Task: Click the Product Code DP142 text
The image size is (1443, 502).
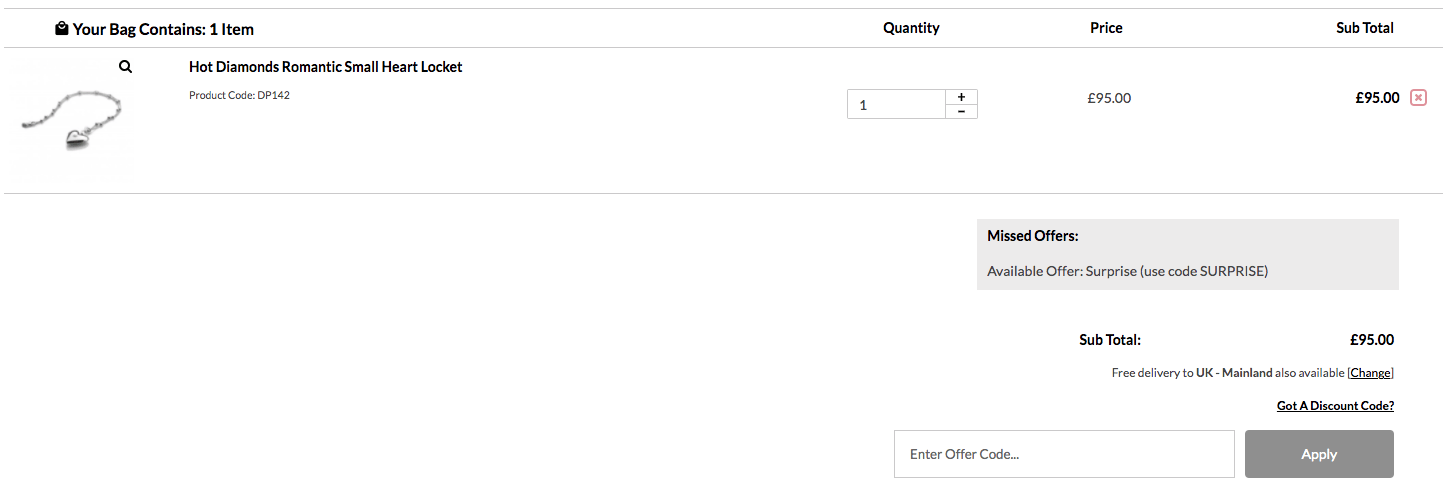Action: click(x=239, y=96)
